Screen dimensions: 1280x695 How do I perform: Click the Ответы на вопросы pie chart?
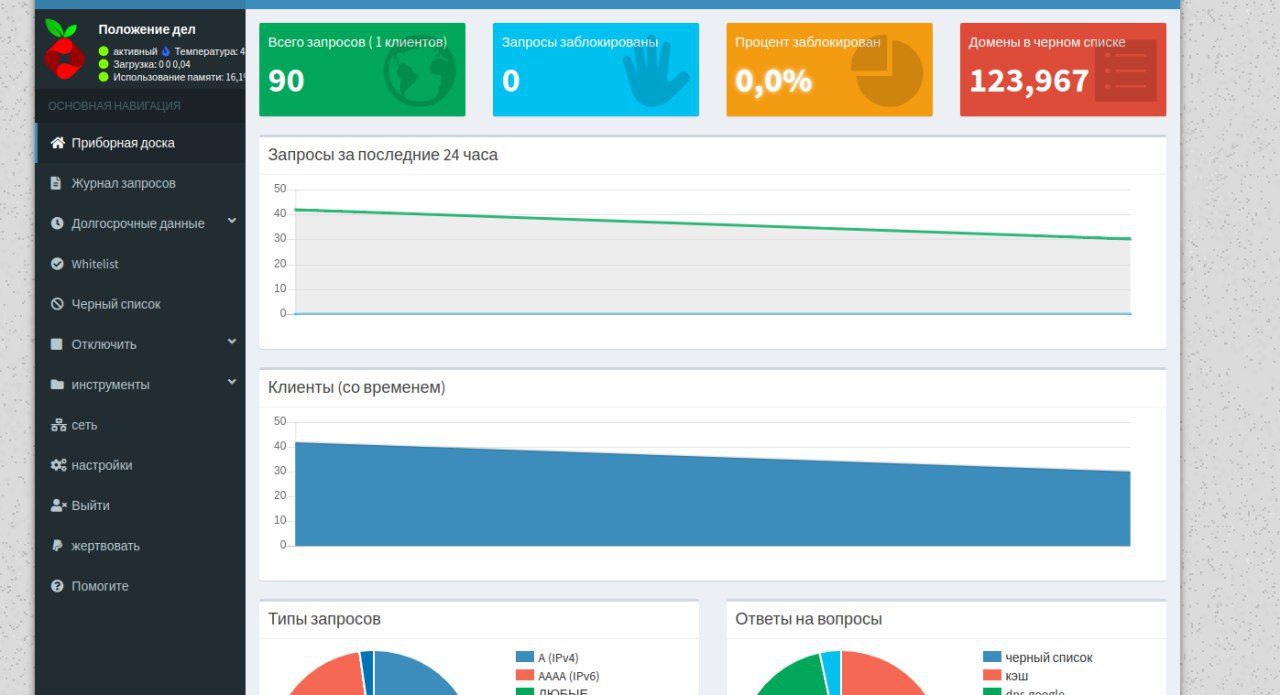pos(841,673)
